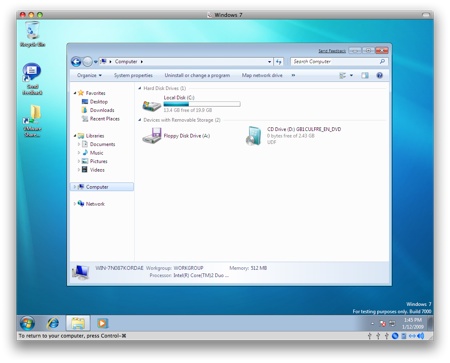
Task: Click the VMware hard disk status icon
Action: pos(404,336)
